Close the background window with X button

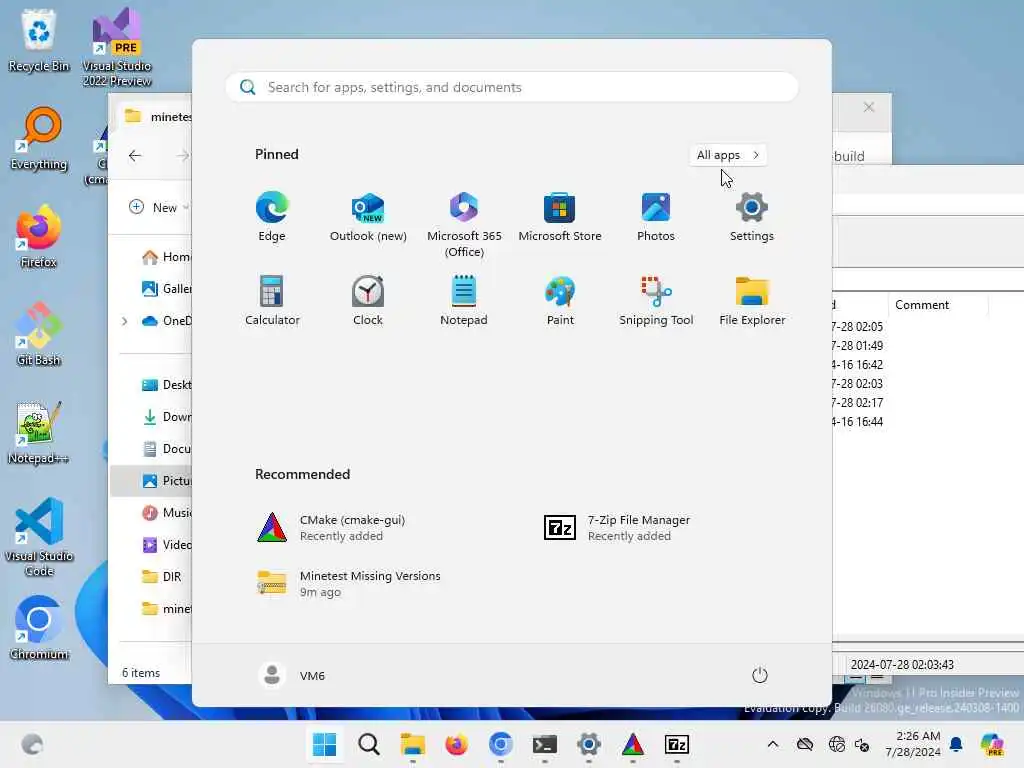coord(869,107)
